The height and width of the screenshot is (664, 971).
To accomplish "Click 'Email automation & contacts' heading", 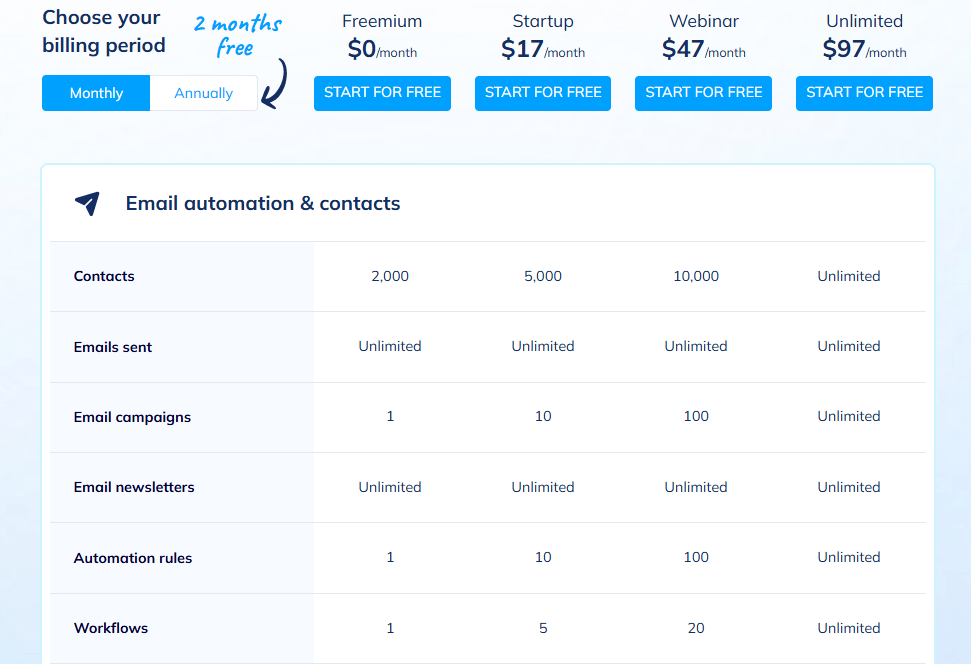I will pyautogui.click(x=263, y=203).
